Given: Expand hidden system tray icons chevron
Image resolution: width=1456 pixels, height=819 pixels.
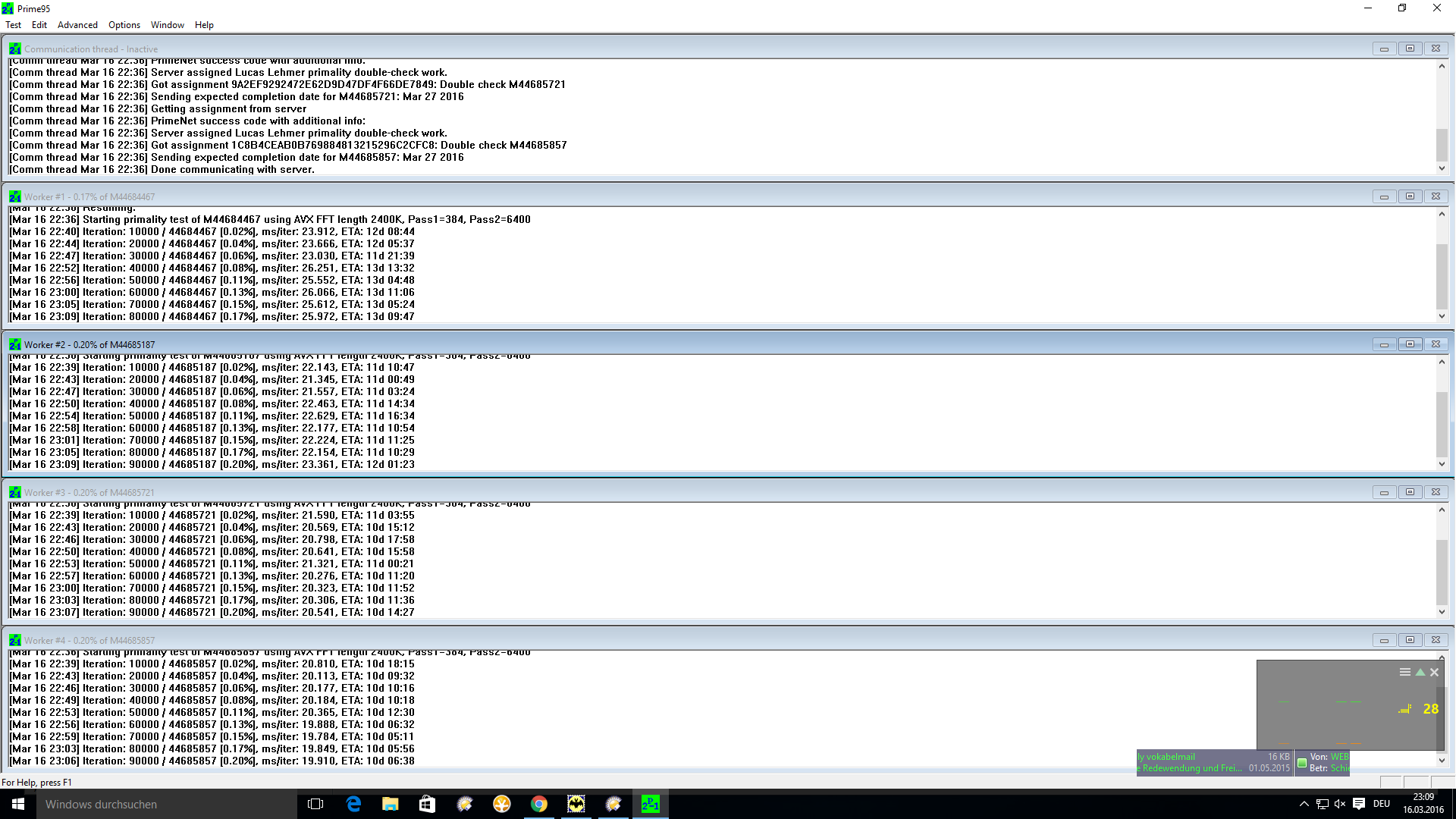Looking at the screenshot, I should pyautogui.click(x=1304, y=804).
